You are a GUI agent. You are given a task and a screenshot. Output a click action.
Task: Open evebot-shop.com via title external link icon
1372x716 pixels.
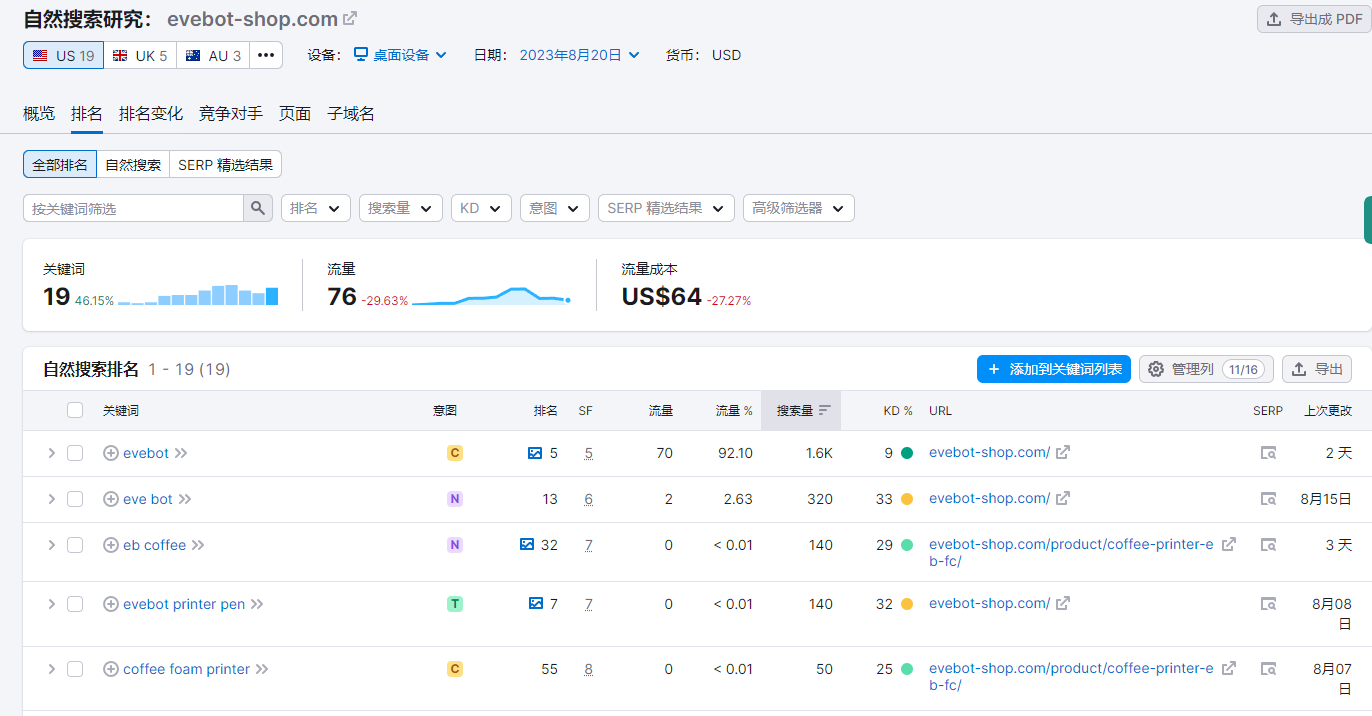point(350,19)
